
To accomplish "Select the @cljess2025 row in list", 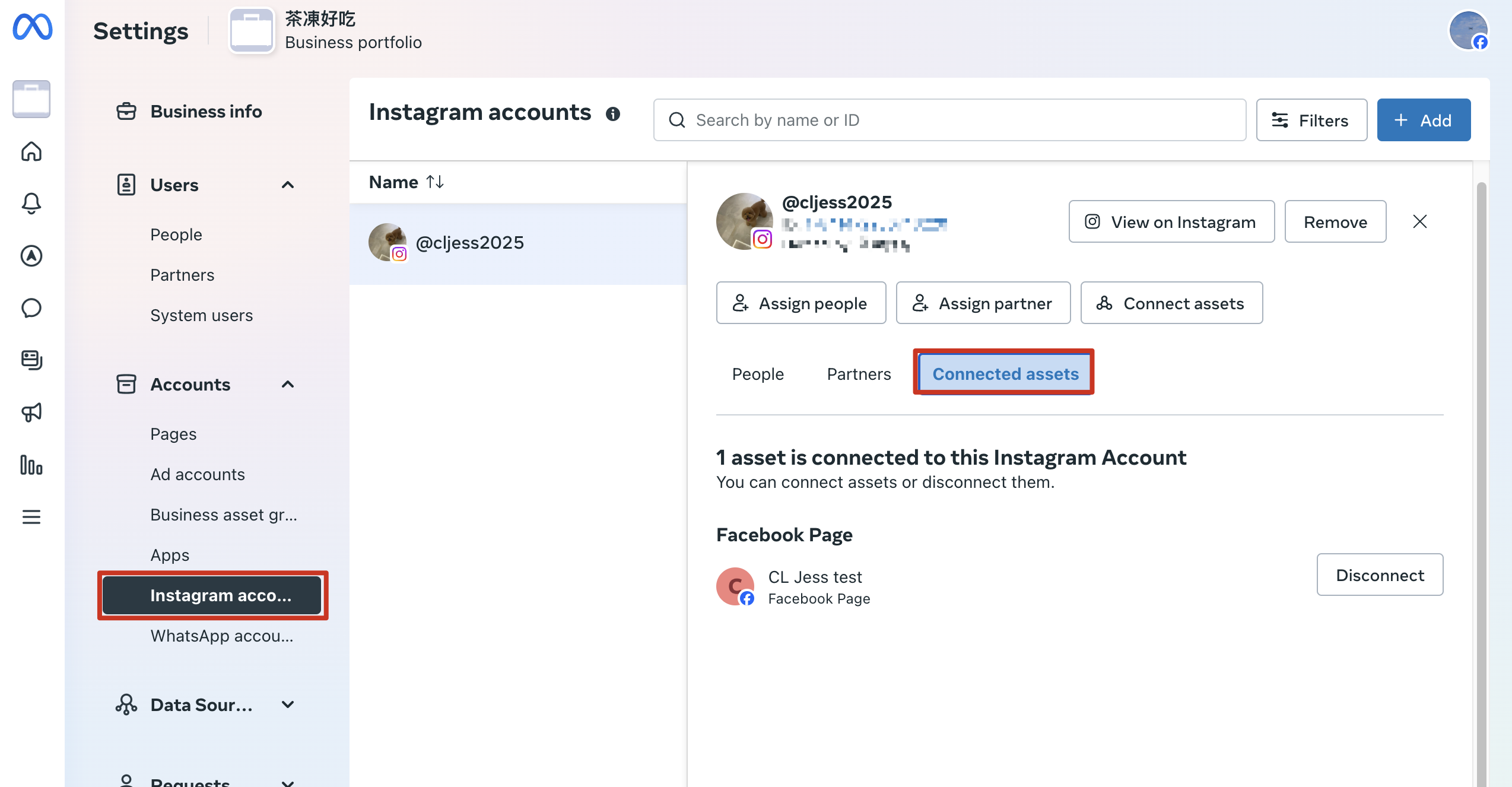I will pyautogui.click(x=518, y=243).
